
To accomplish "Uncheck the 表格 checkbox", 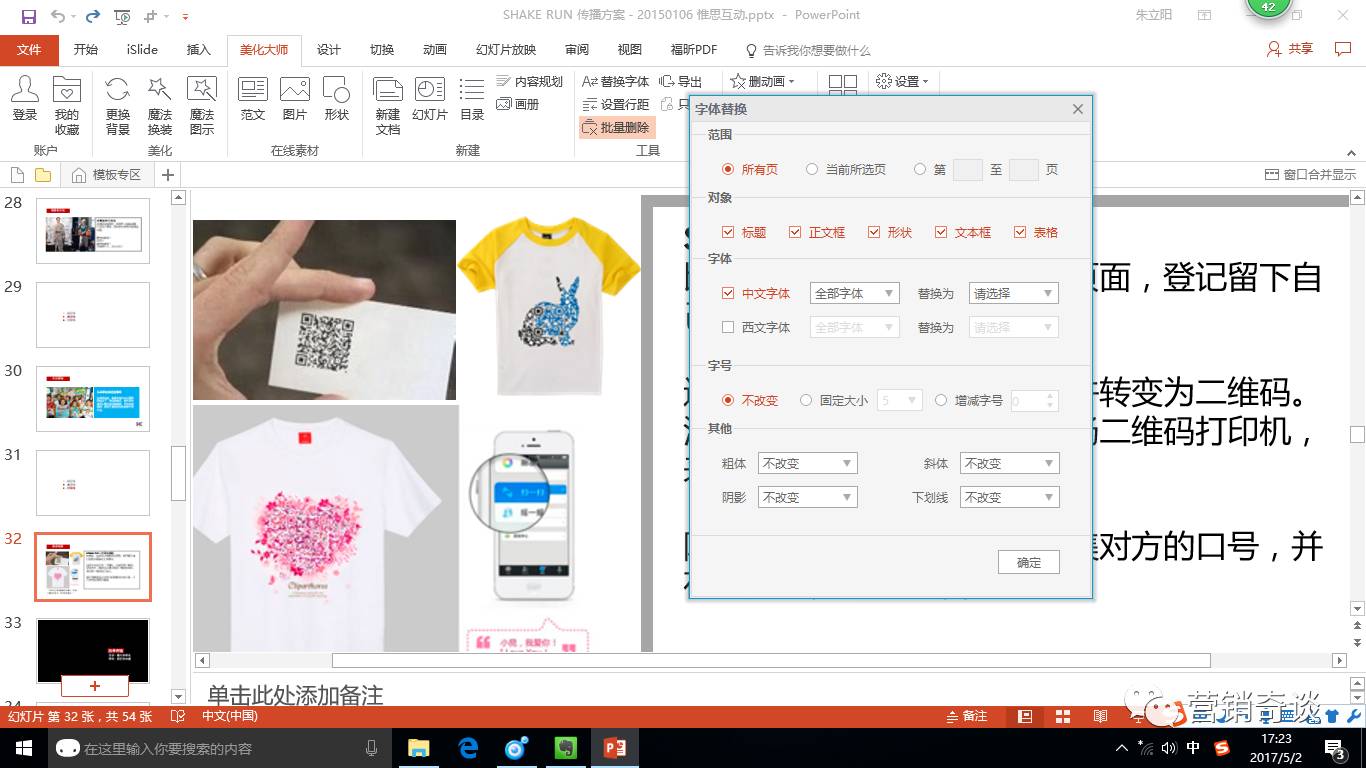I will pyautogui.click(x=1020, y=232).
